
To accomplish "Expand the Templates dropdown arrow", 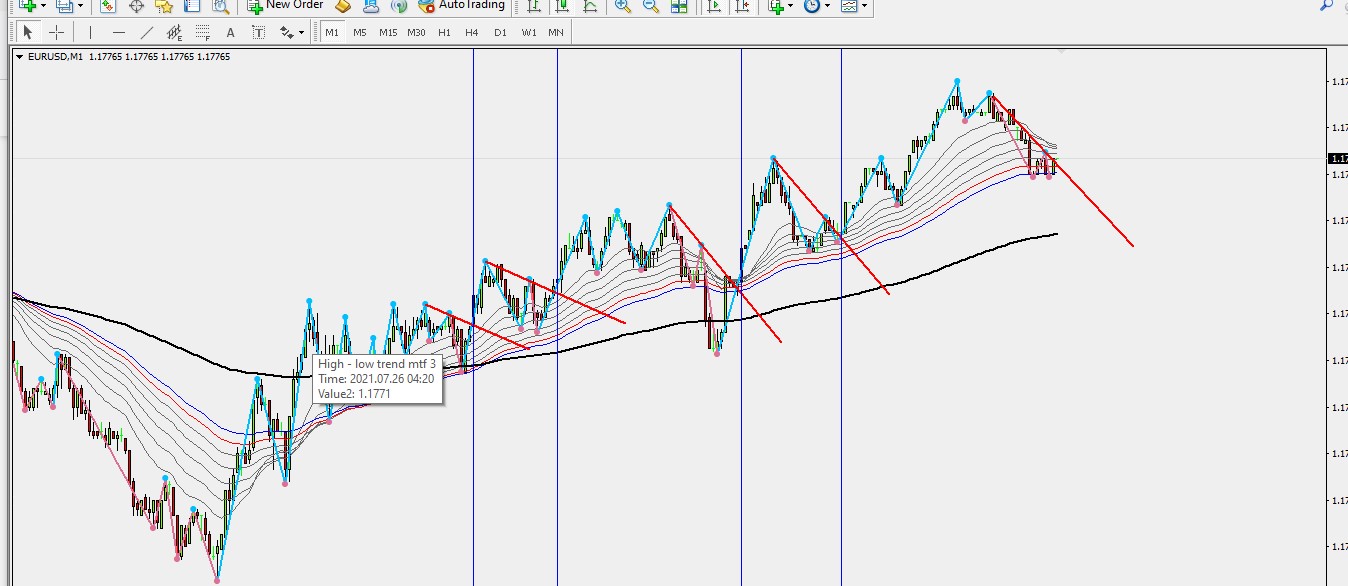I will 864,6.
